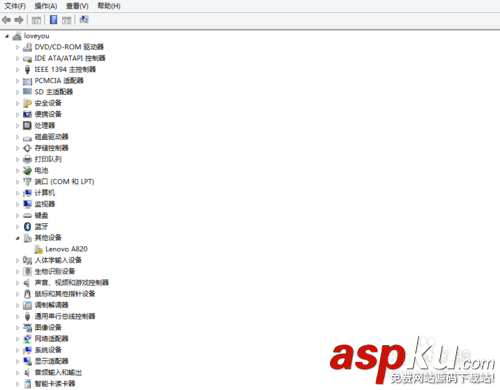Click the 网络适配器 network icon
The image size is (500, 390).
click(27, 339)
